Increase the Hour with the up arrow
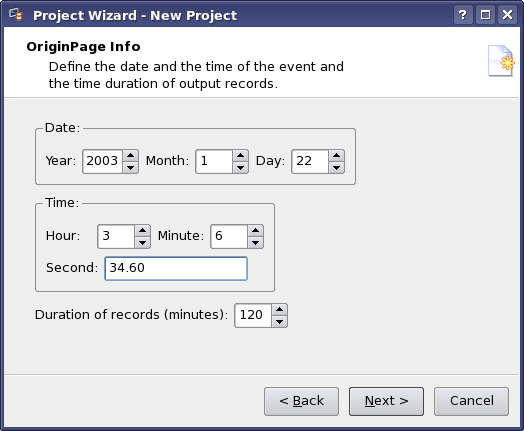This screenshot has width=524, height=431. click(x=142, y=231)
